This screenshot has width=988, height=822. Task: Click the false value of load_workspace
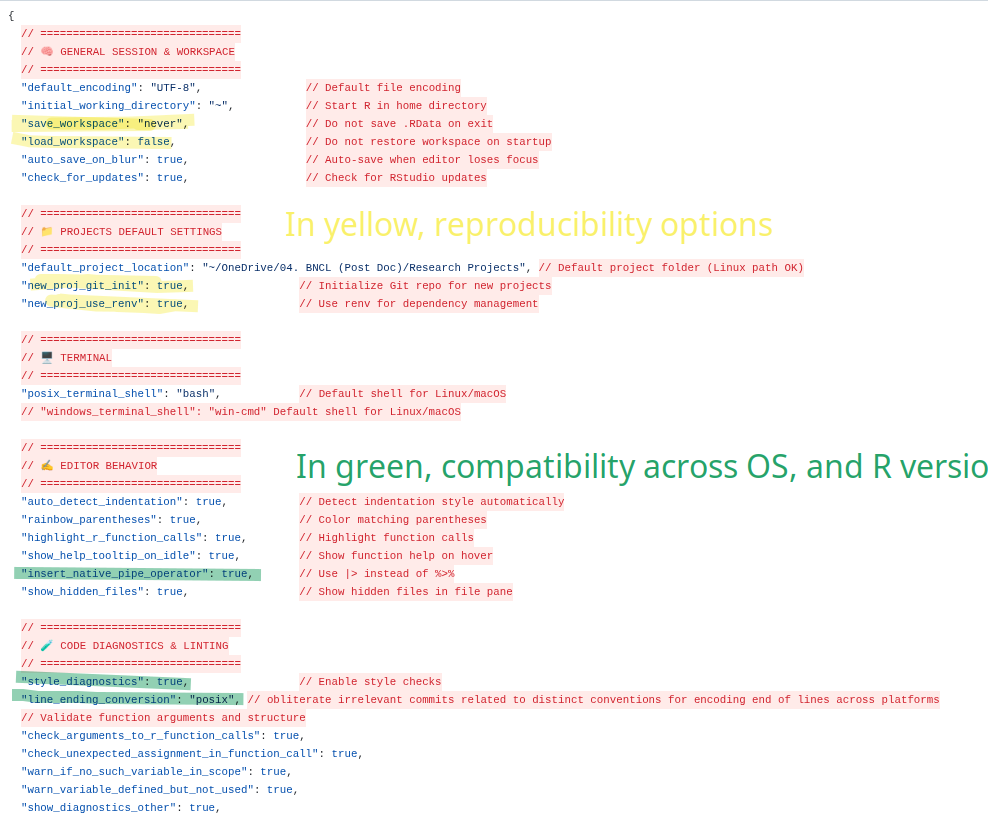[x=153, y=142]
